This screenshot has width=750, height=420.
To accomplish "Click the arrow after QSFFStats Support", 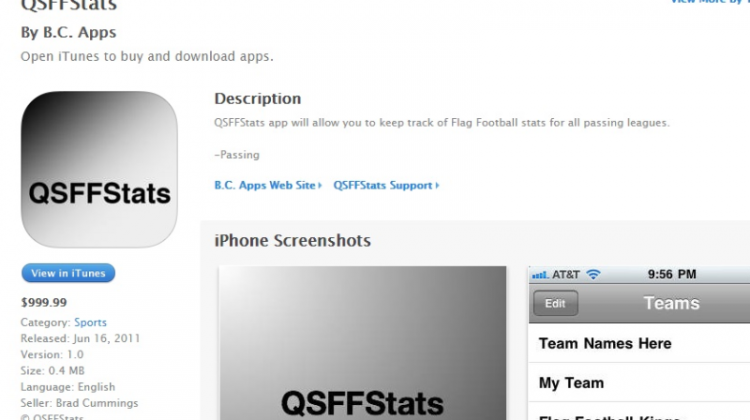I will tap(437, 186).
